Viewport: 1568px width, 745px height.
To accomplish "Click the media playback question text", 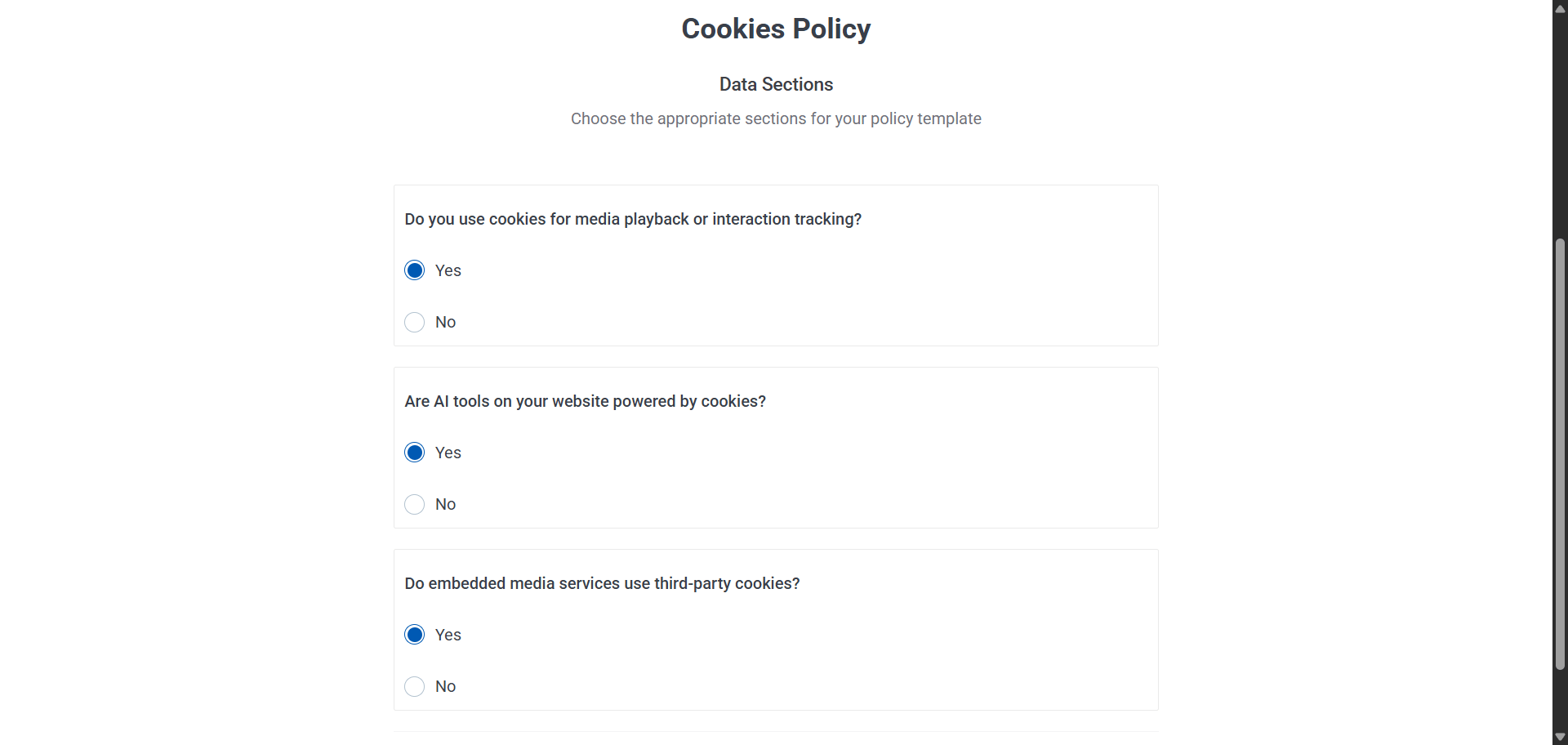I will click(633, 219).
